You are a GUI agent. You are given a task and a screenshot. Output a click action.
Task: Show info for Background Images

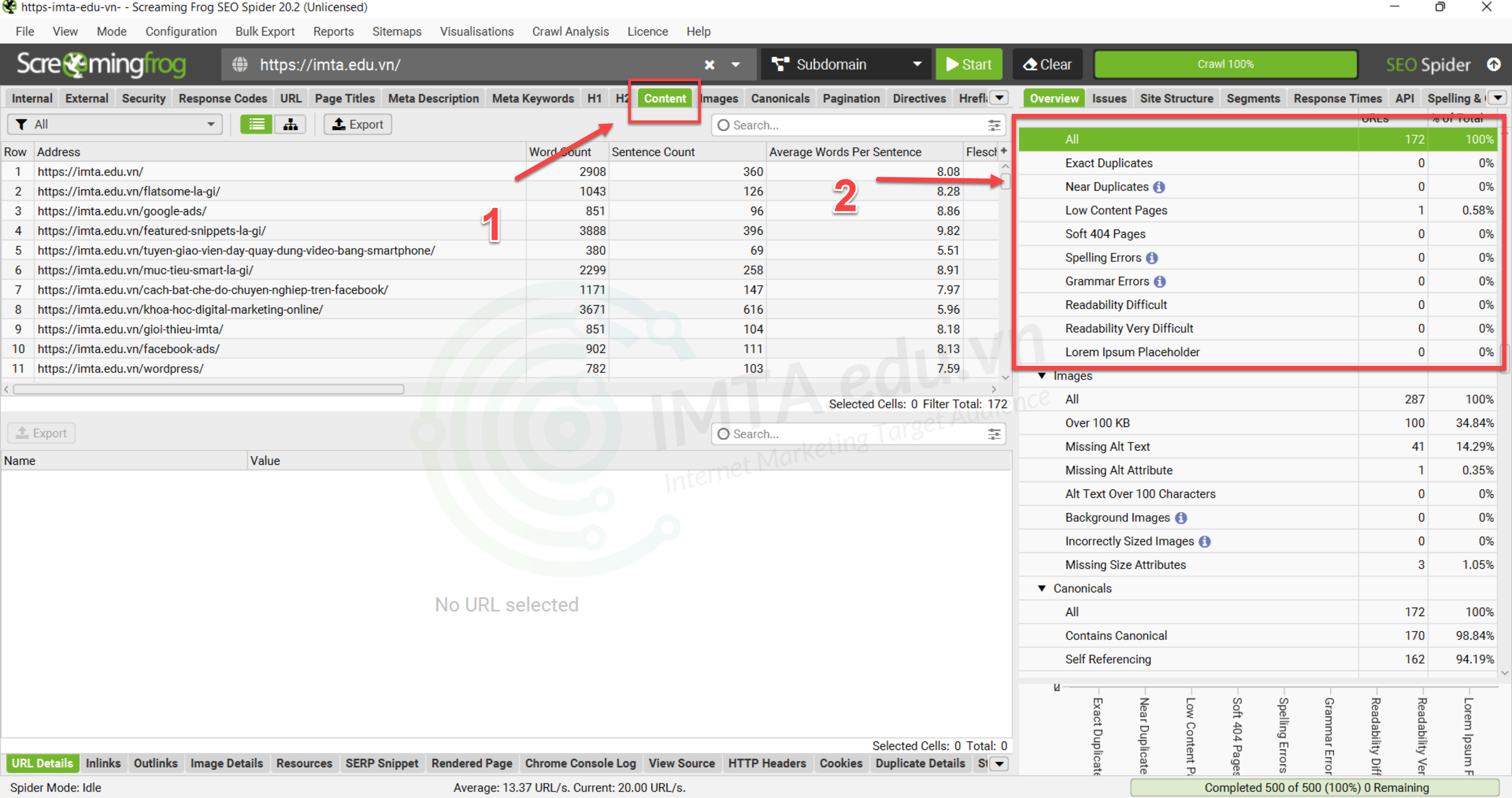(x=1181, y=518)
